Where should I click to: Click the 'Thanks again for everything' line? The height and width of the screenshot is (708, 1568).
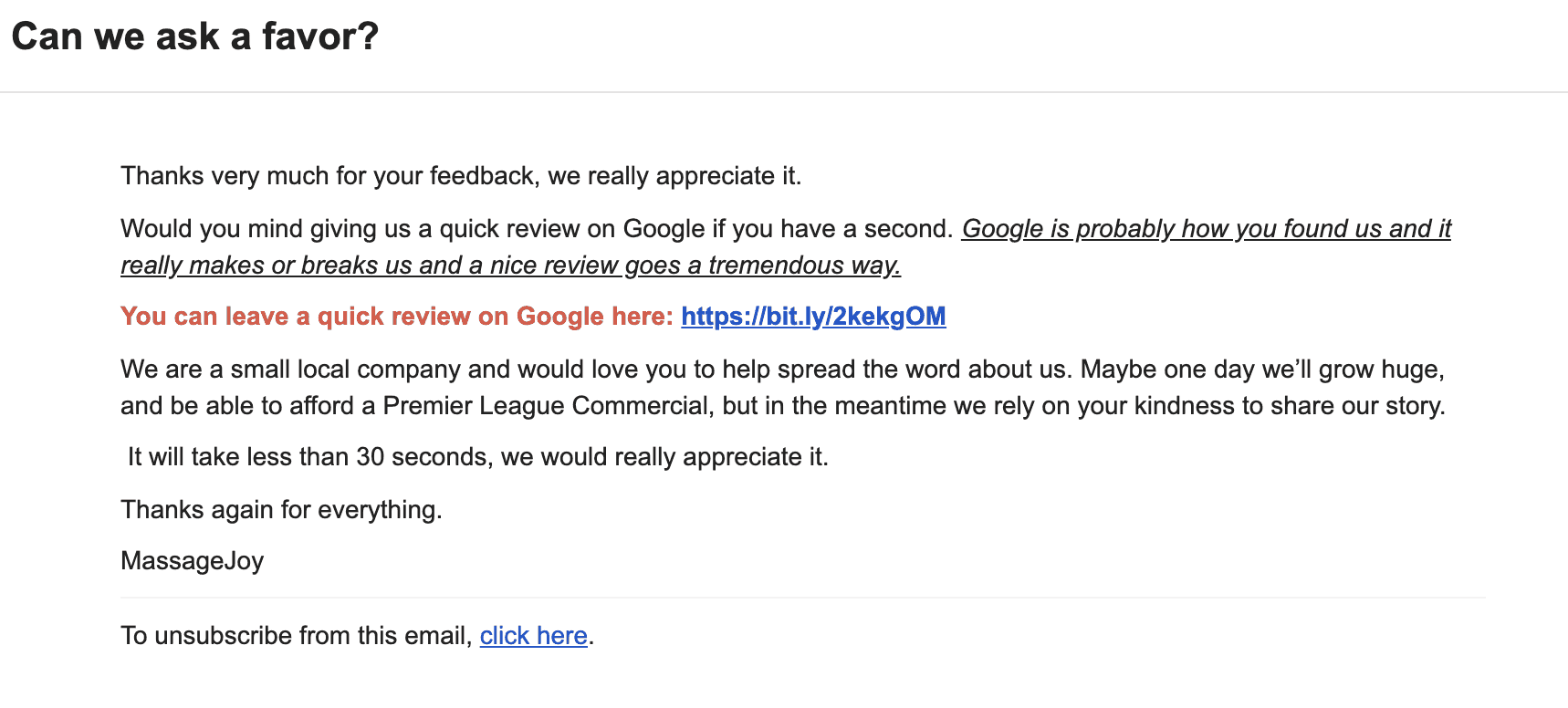(281, 510)
